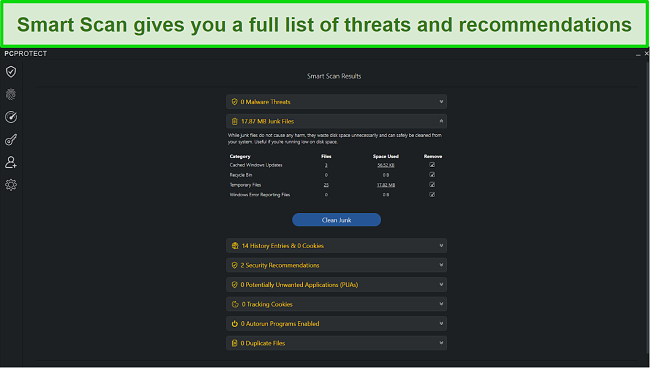The width and height of the screenshot is (650, 368).
Task: Click the Space Used column header
Action: coord(386,156)
